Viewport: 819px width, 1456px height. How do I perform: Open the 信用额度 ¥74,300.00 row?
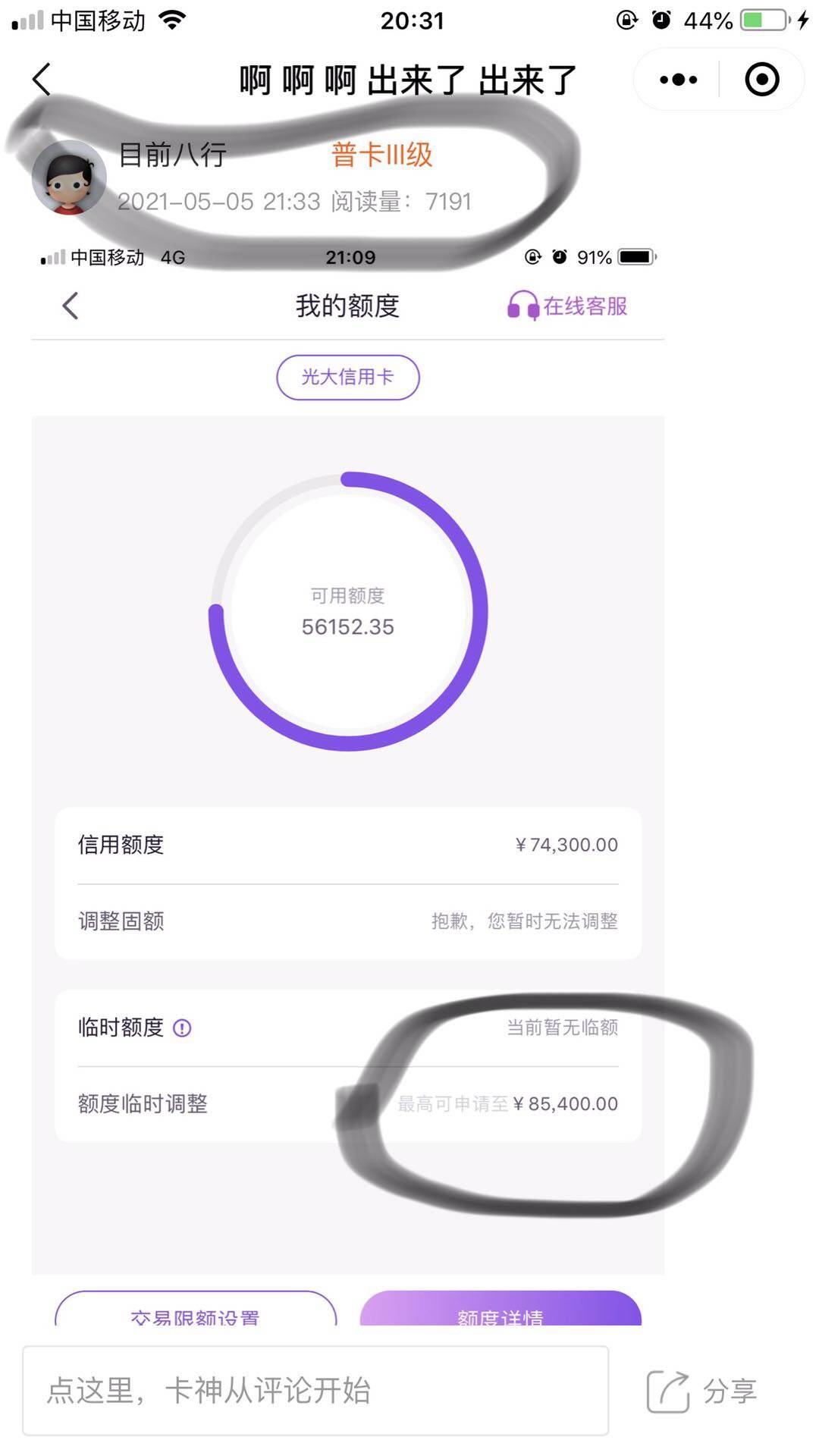[348, 845]
